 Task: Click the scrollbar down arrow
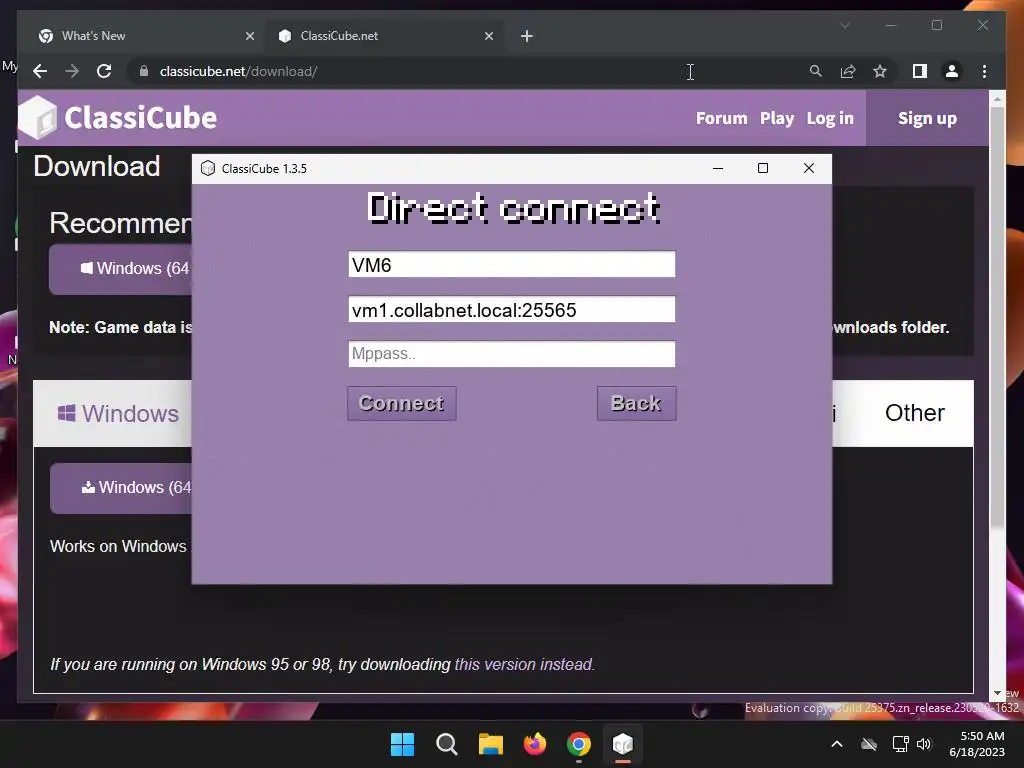pyautogui.click(x=997, y=694)
